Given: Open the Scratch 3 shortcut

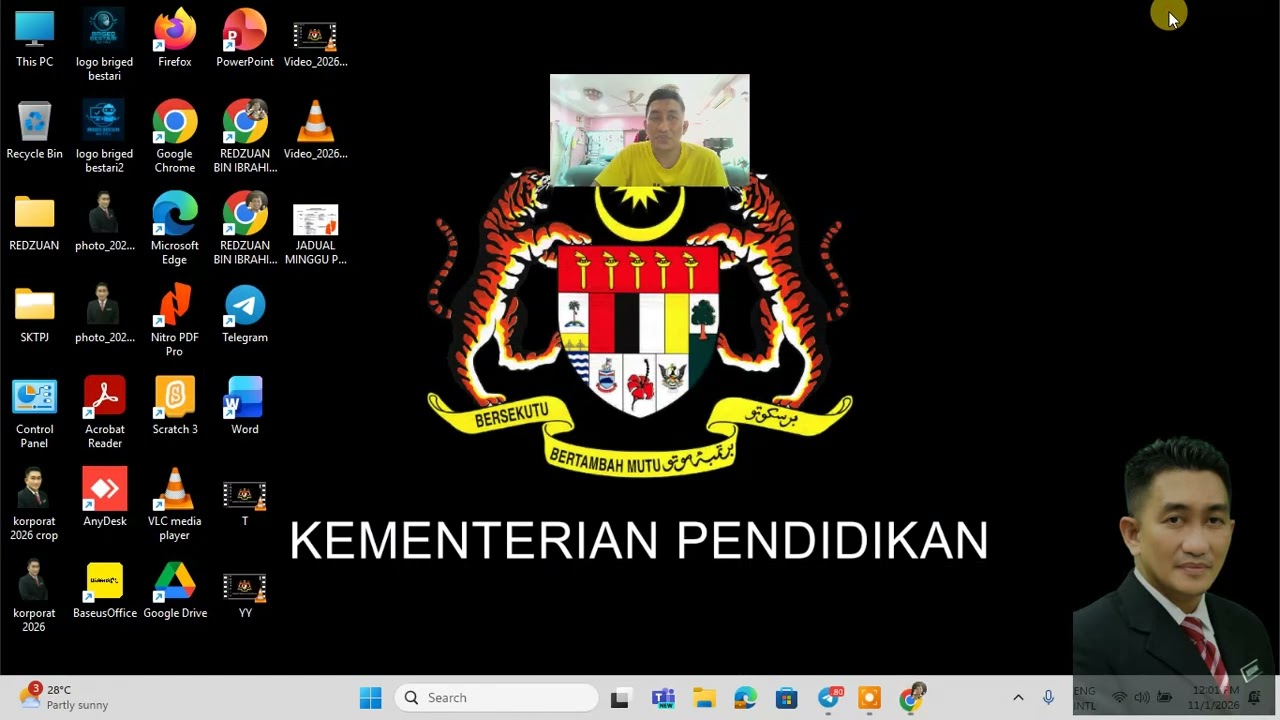Looking at the screenshot, I should (174, 406).
